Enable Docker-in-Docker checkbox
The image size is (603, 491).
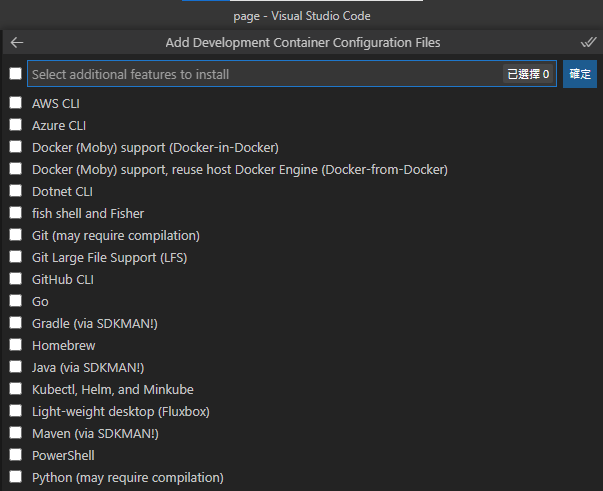click(x=15, y=146)
